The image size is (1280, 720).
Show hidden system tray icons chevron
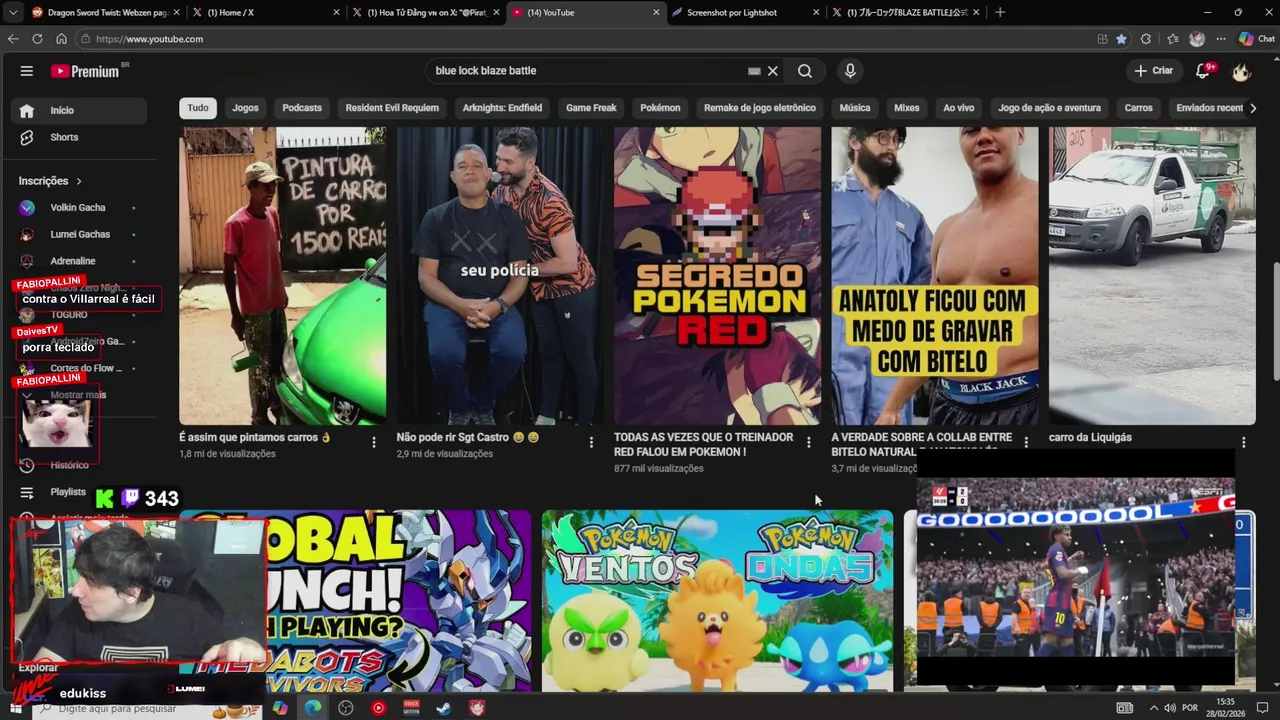point(1153,708)
